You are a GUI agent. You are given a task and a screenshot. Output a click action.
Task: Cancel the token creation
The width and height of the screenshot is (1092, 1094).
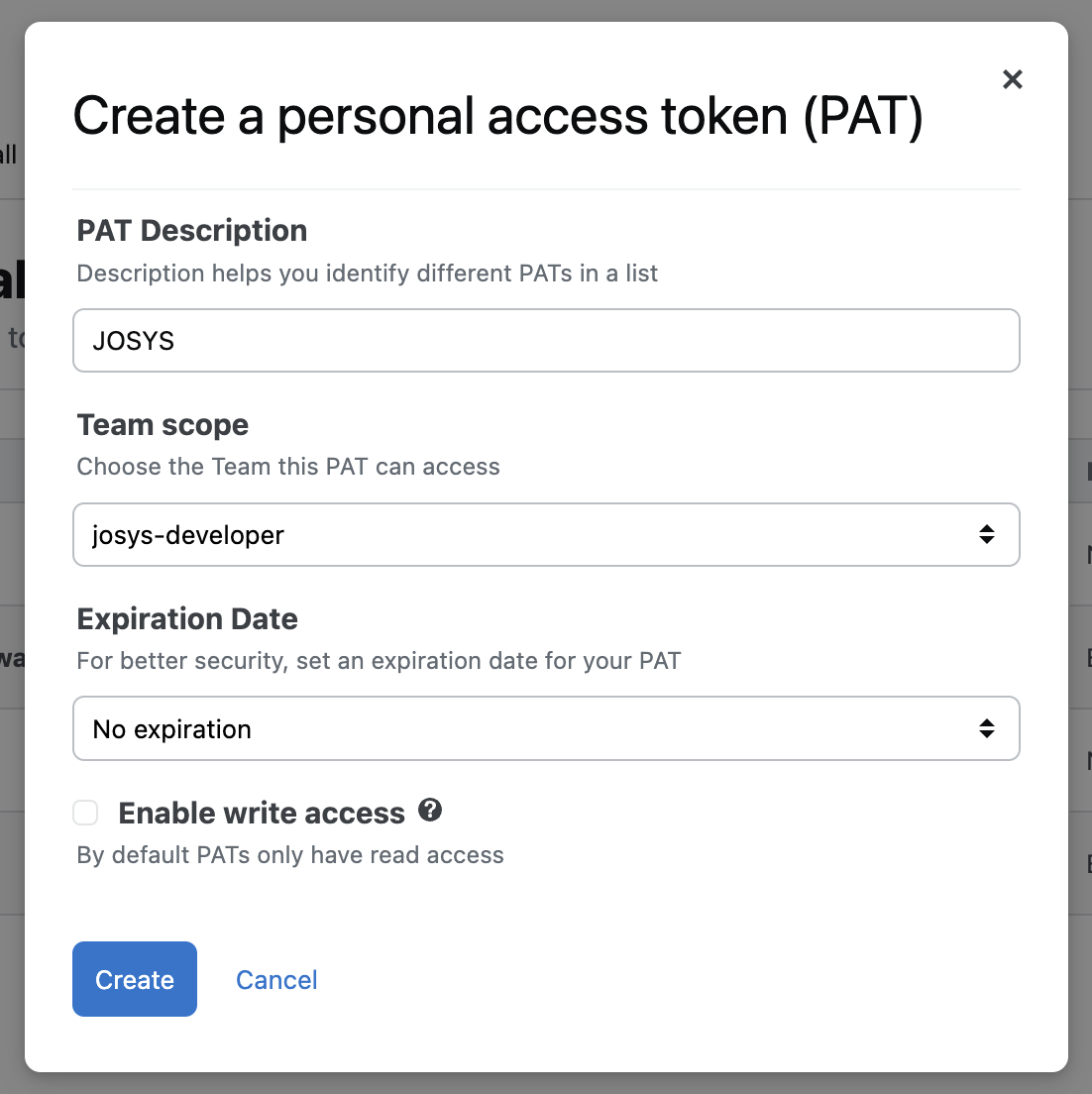[x=276, y=980]
